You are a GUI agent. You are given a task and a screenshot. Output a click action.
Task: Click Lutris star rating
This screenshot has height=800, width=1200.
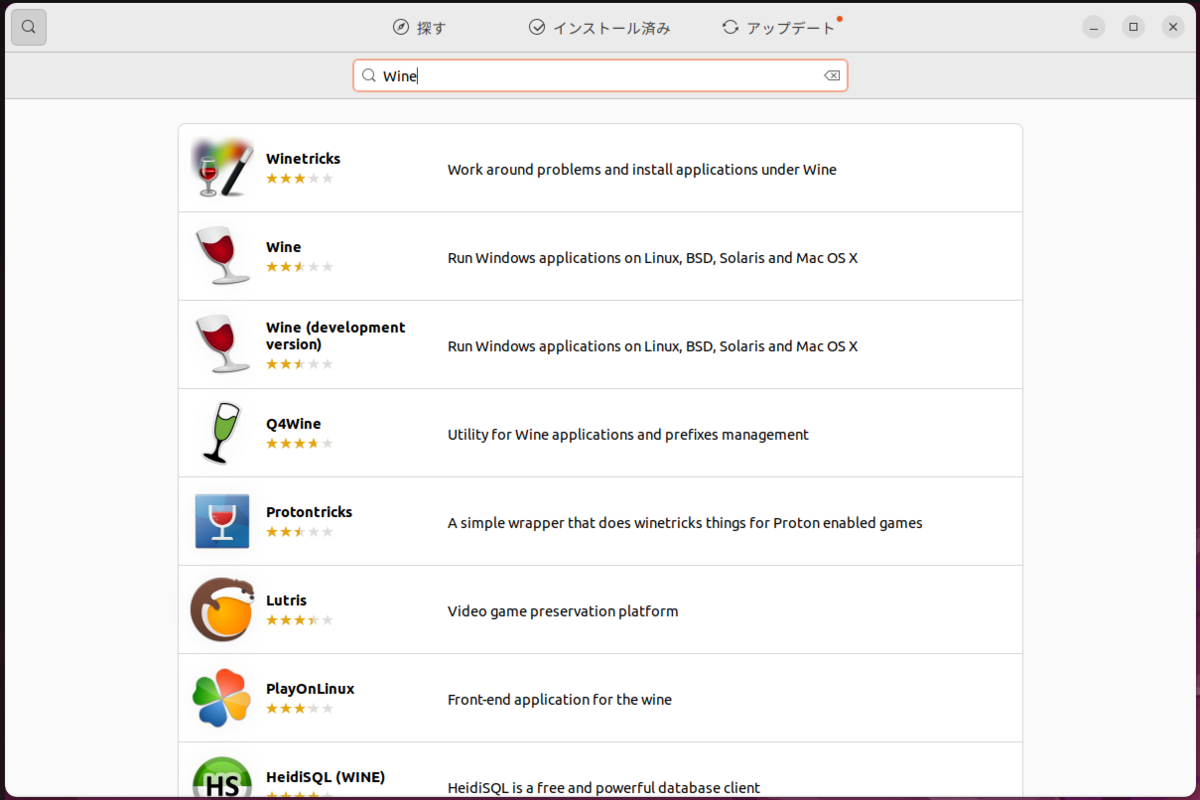(299, 621)
